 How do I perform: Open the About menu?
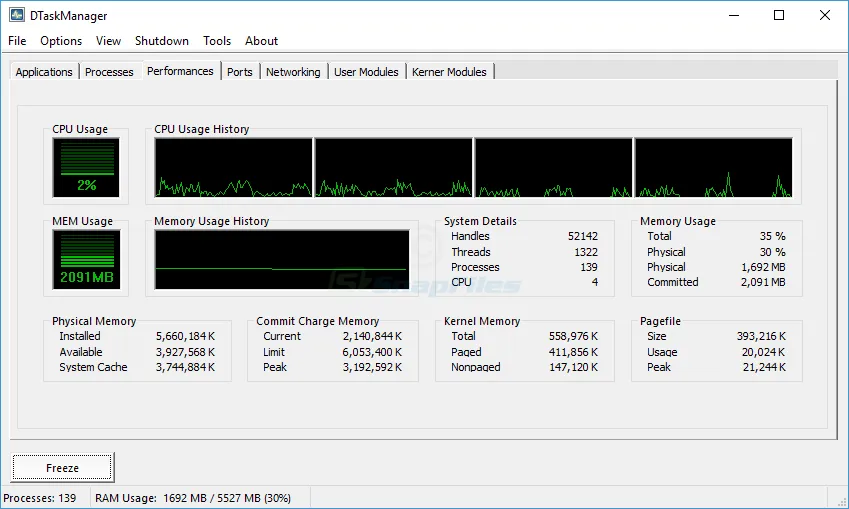tap(262, 41)
